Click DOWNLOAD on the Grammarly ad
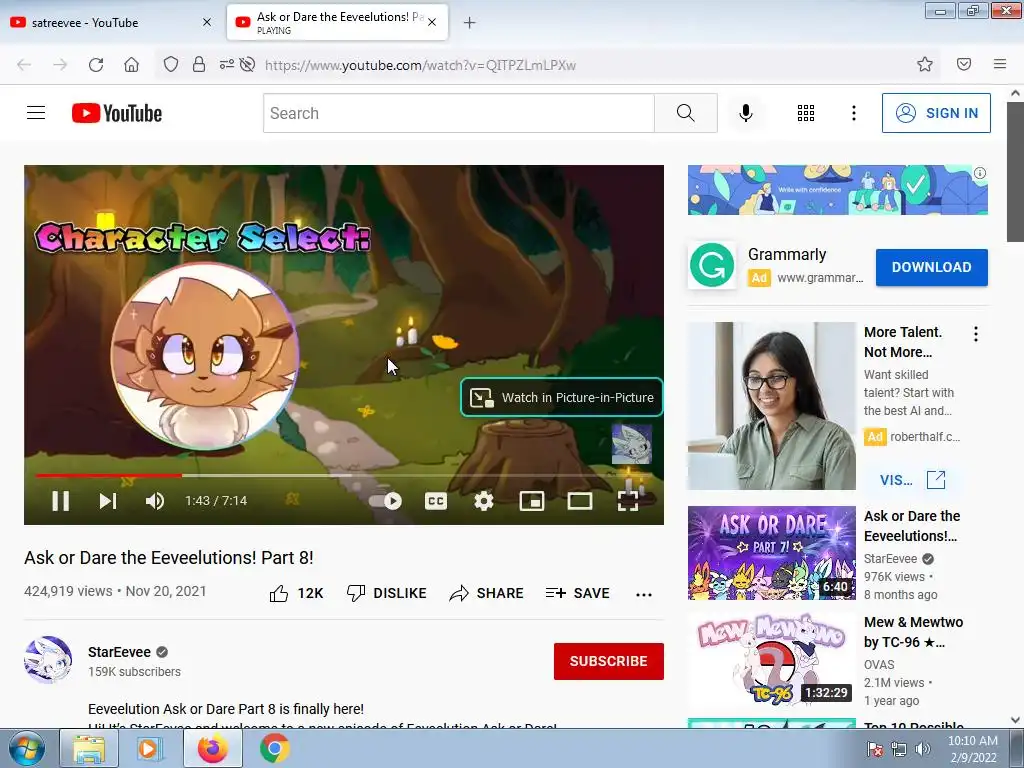 point(931,267)
